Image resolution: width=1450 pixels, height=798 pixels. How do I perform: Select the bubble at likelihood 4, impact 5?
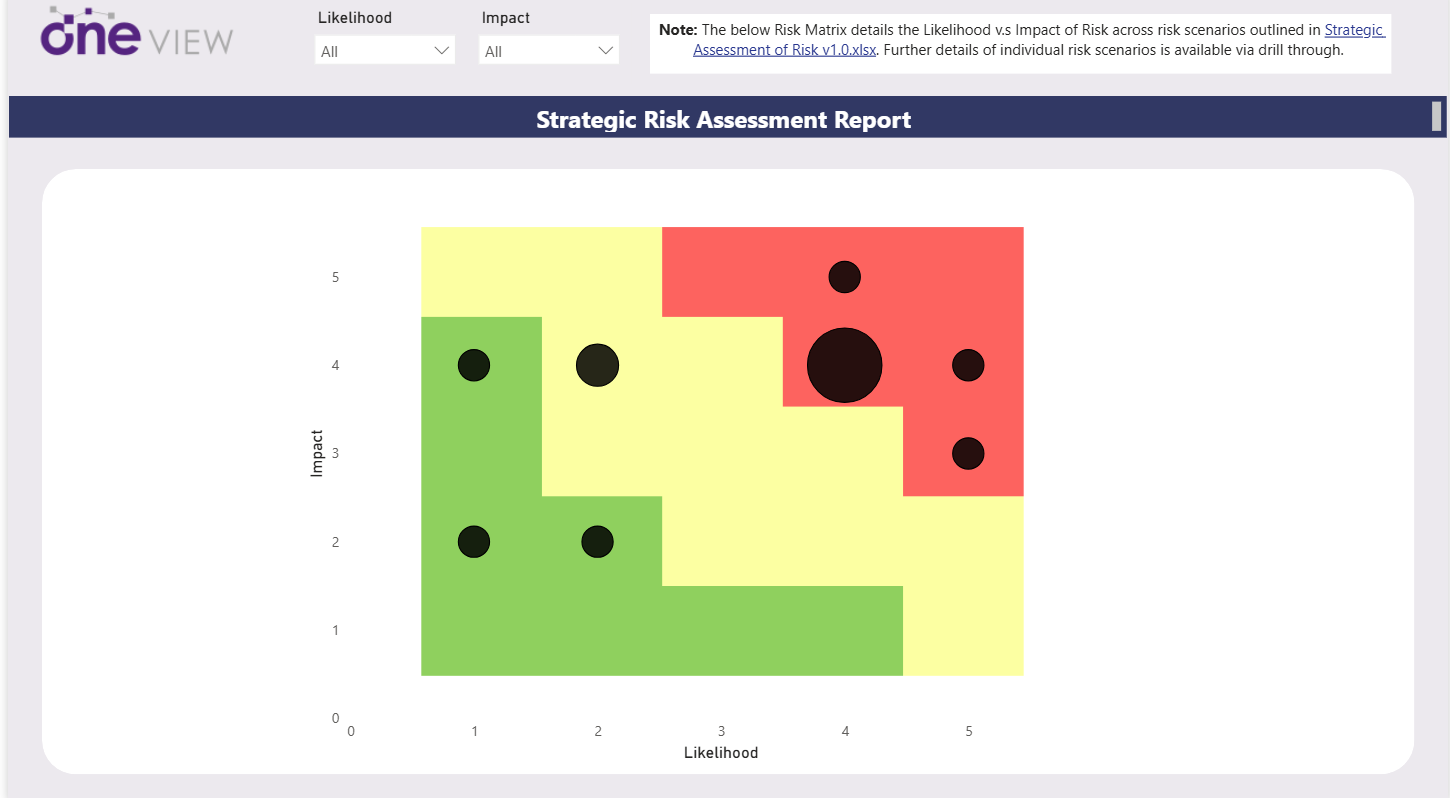[x=845, y=277]
